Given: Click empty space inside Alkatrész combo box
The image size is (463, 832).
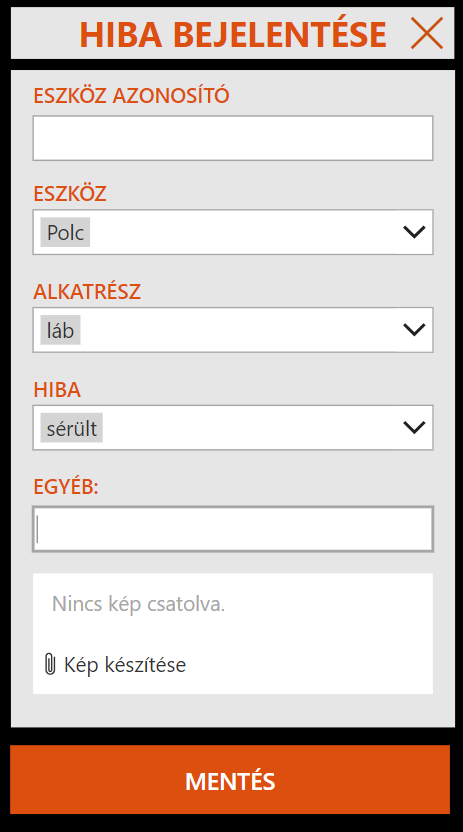Looking at the screenshot, I should pos(239,330).
